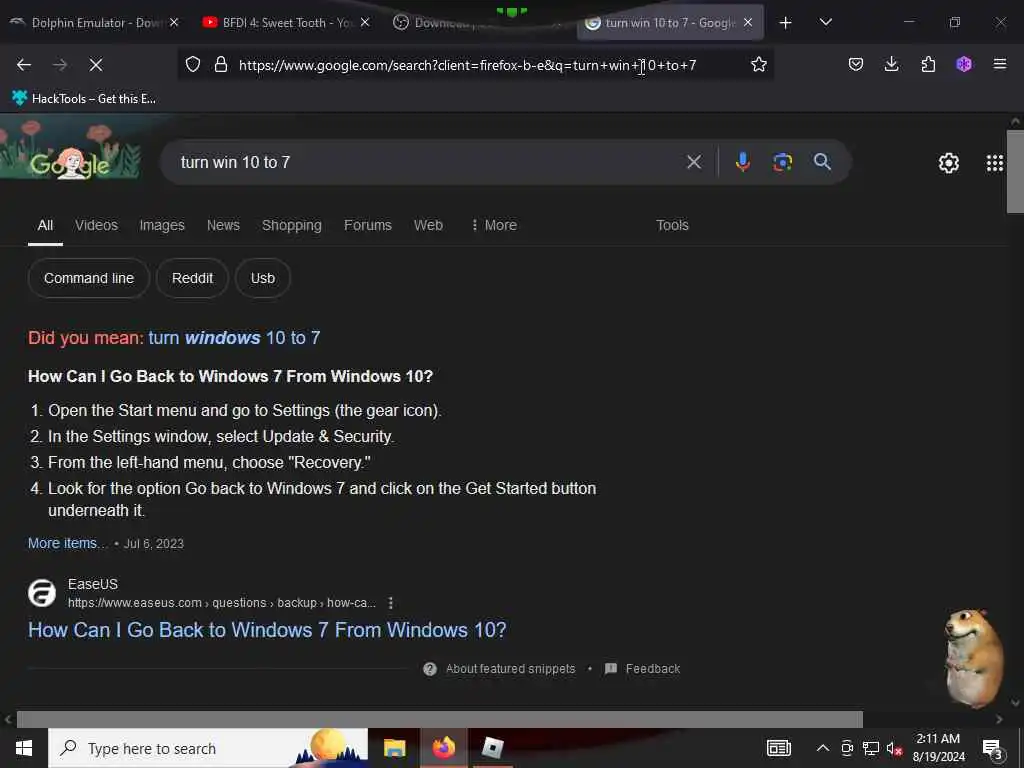Screen dimensions: 1024x768
Task: Show hidden system tray icons
Action: pos(823,748)
